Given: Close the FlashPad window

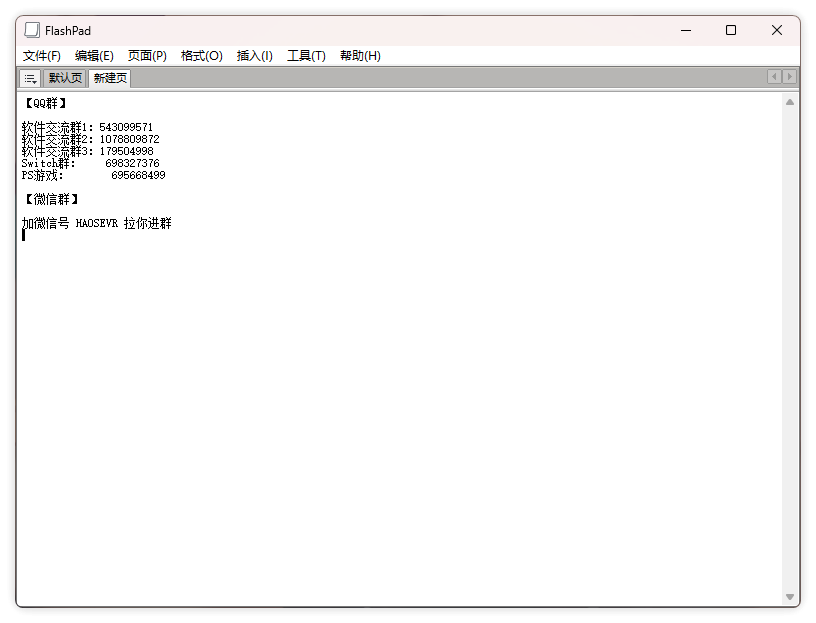Looking at the screenshot, I should click(776, 31).
